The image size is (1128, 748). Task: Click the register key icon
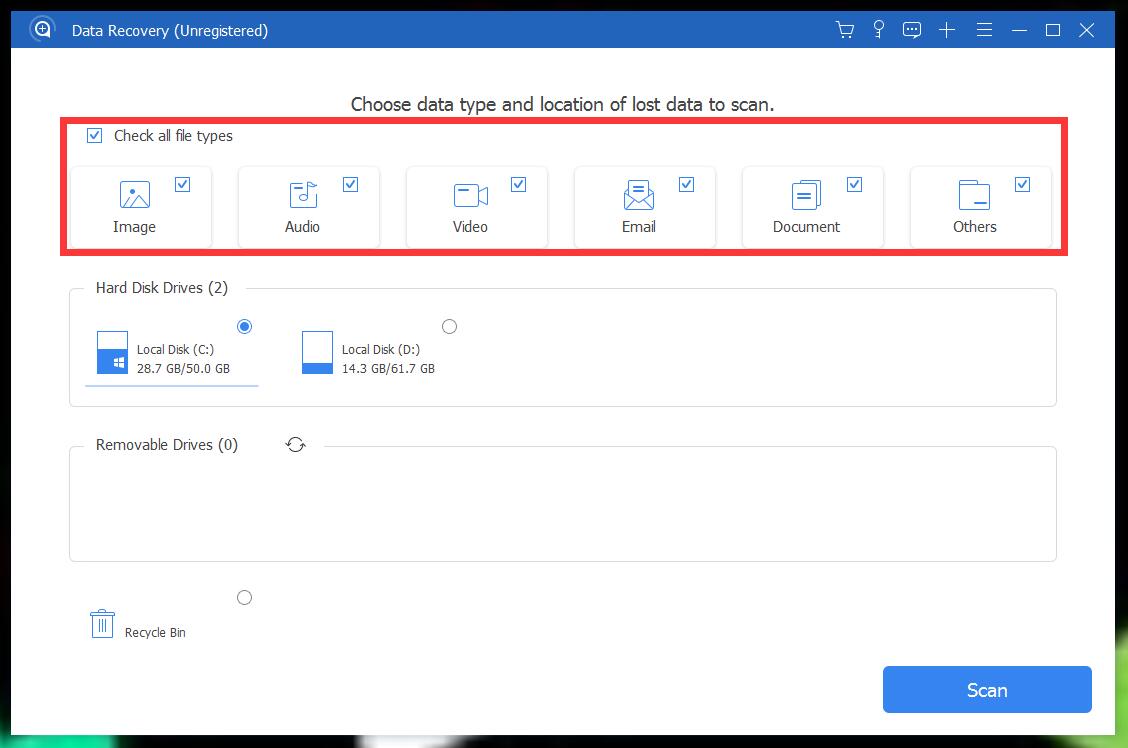[878, 29]
